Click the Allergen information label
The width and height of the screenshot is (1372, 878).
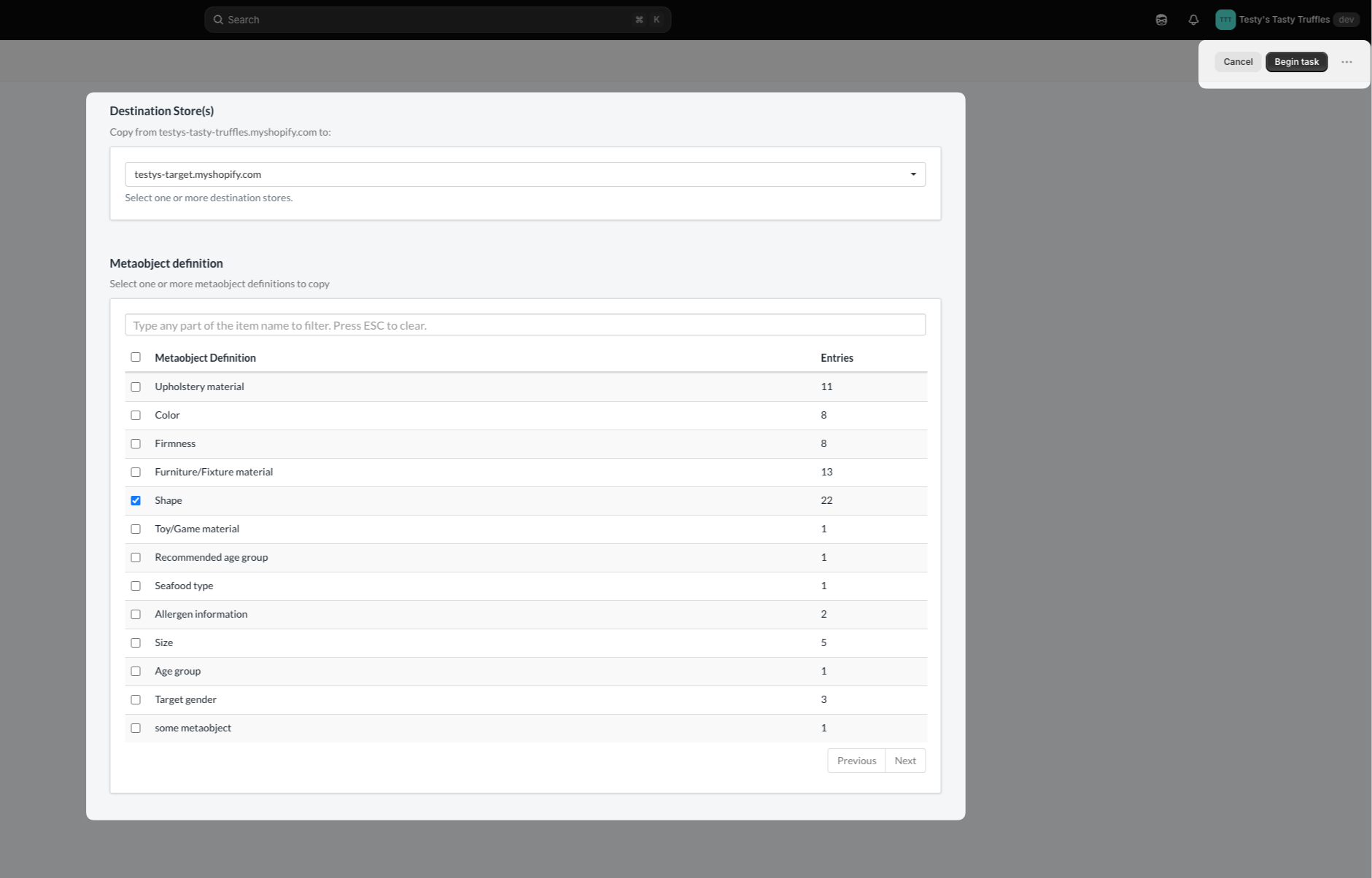coord(201,614)
